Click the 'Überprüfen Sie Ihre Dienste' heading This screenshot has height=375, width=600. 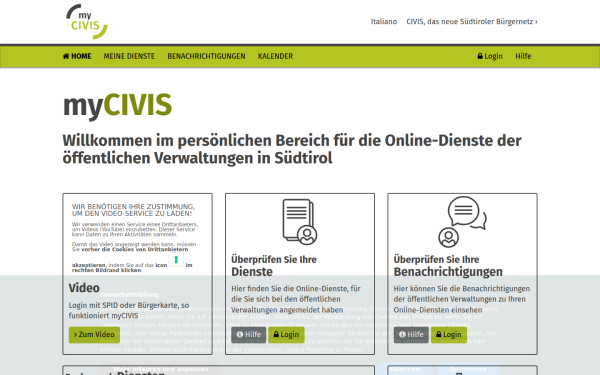click(274, 266)
